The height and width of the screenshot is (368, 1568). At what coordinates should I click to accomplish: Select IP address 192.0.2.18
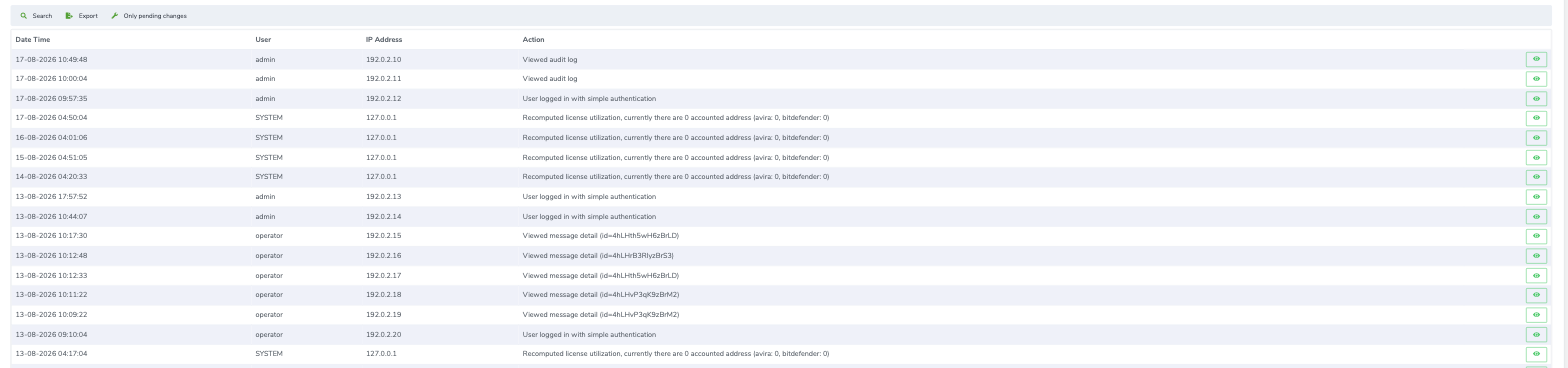(383, 295)
